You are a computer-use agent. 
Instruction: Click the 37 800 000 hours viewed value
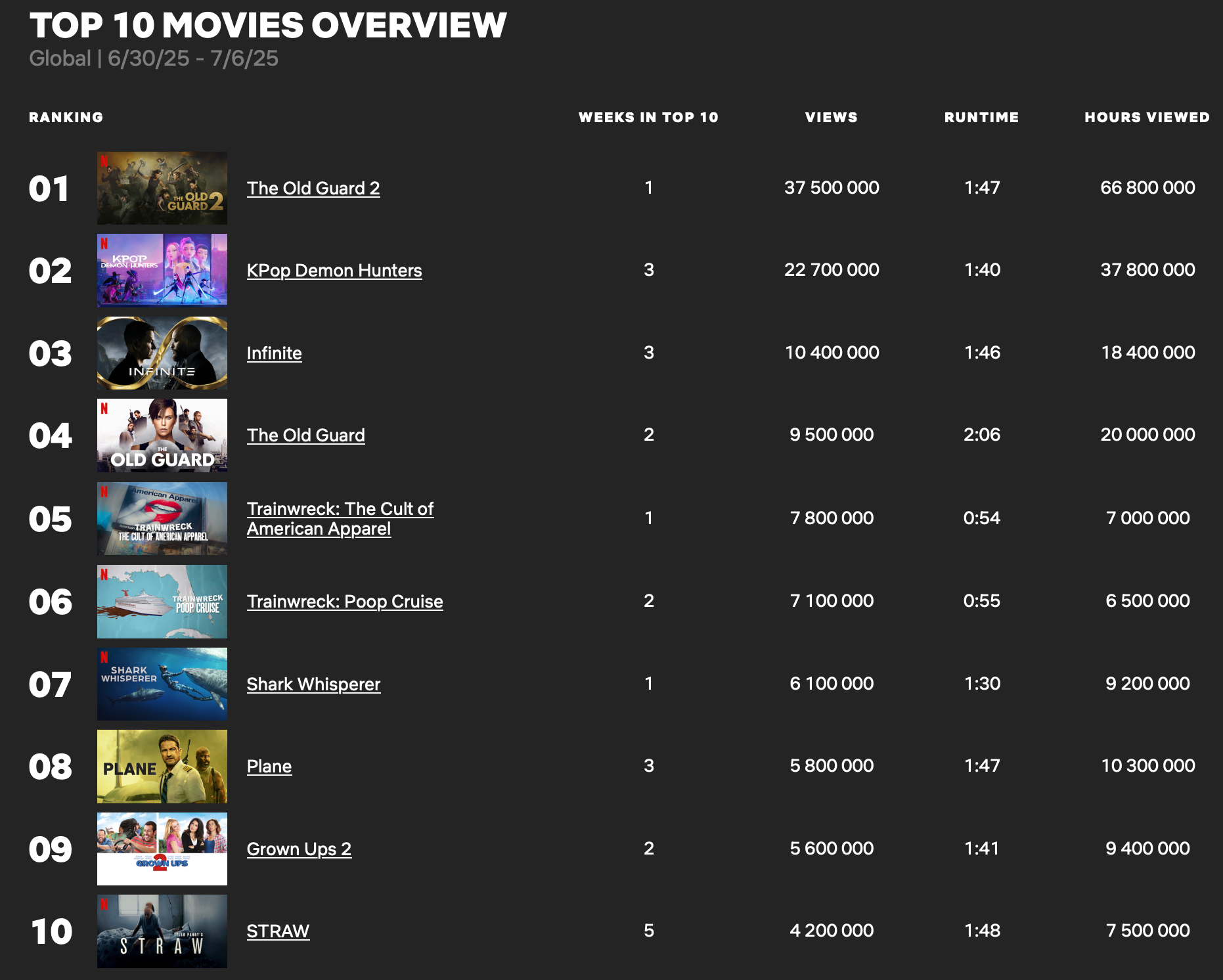pyautogui.click(x=1147, y=270)
